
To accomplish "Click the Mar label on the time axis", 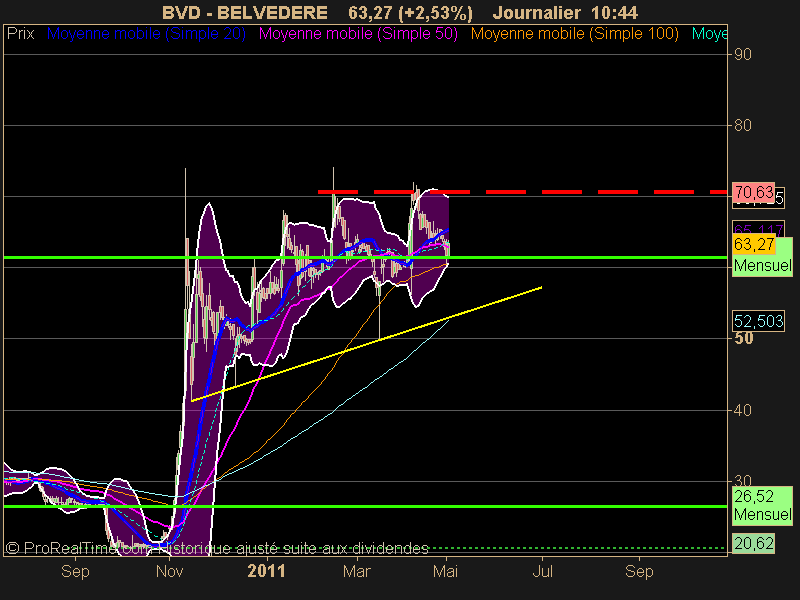I will [x=357, y=571].
